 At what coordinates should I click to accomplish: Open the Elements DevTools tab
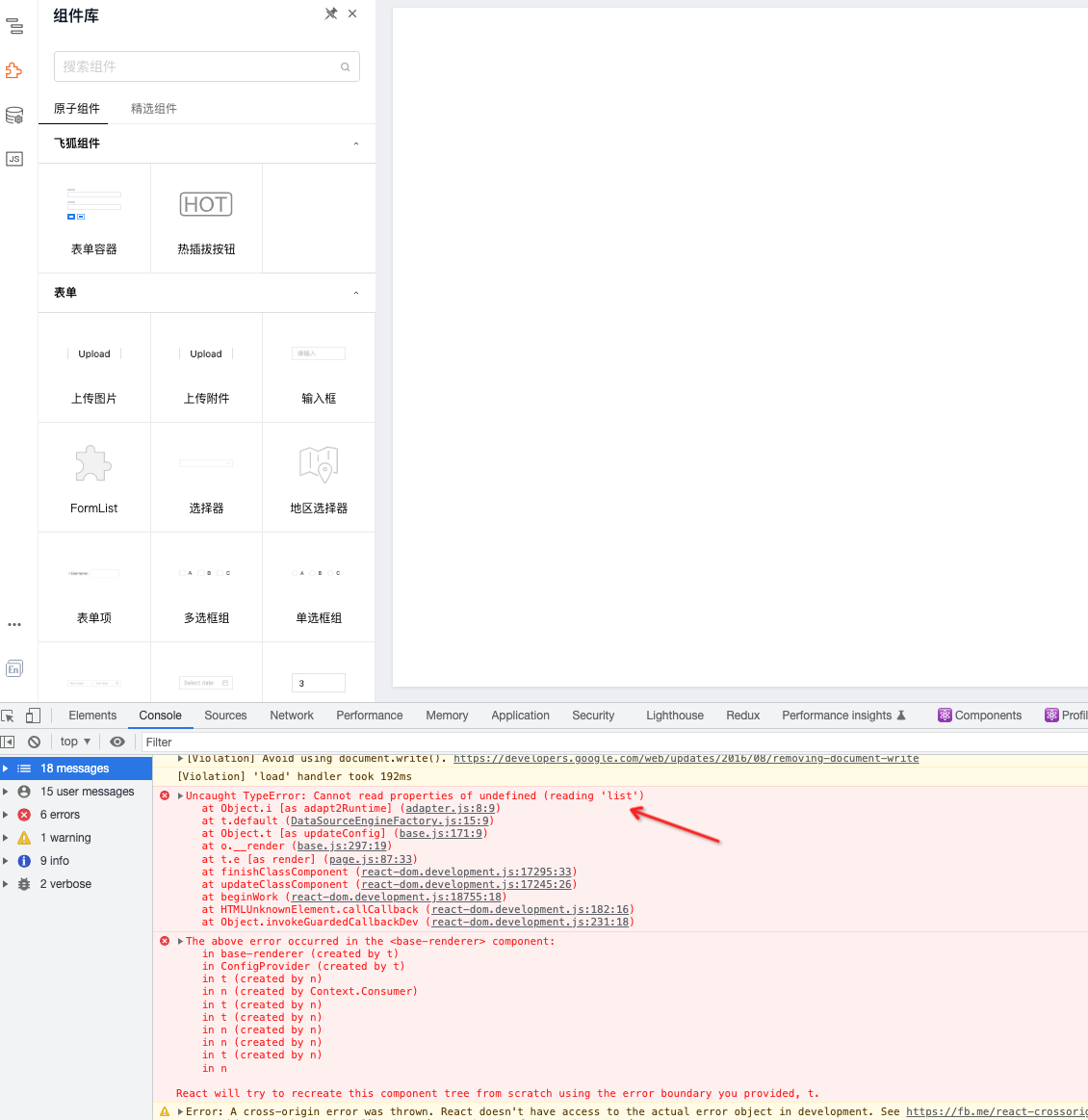point(92,716)
